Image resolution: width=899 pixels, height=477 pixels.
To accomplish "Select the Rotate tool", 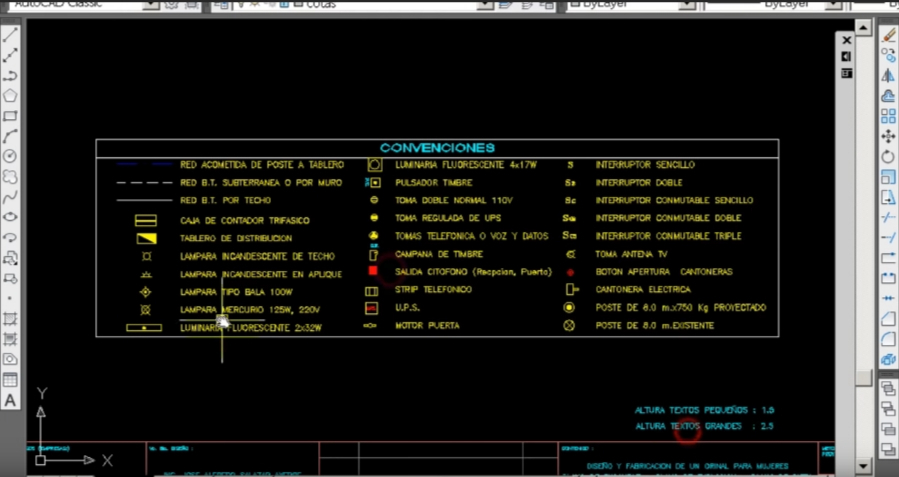I will [888, 156].
